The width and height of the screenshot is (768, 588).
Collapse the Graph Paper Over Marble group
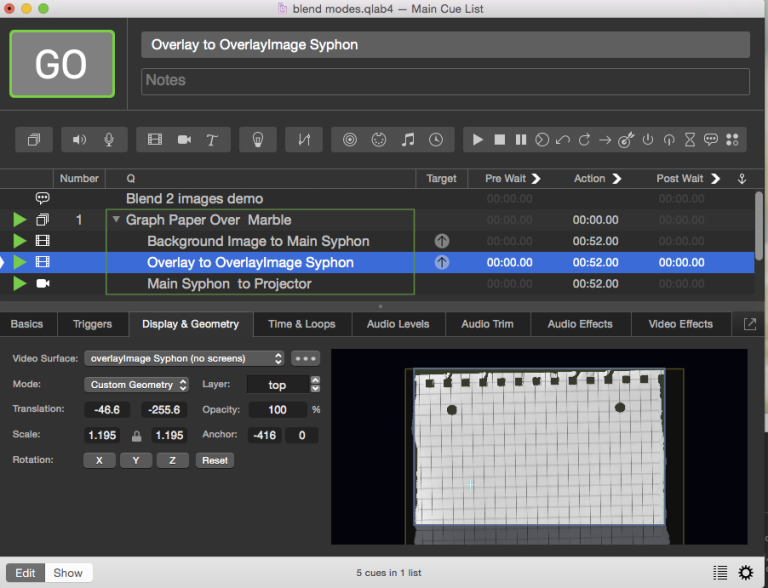117,220
